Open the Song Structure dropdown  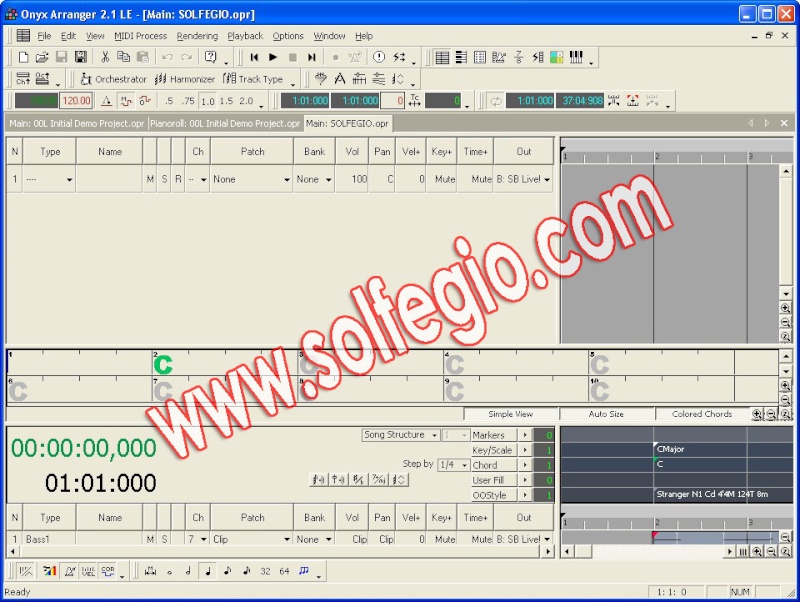pos(401,435)
